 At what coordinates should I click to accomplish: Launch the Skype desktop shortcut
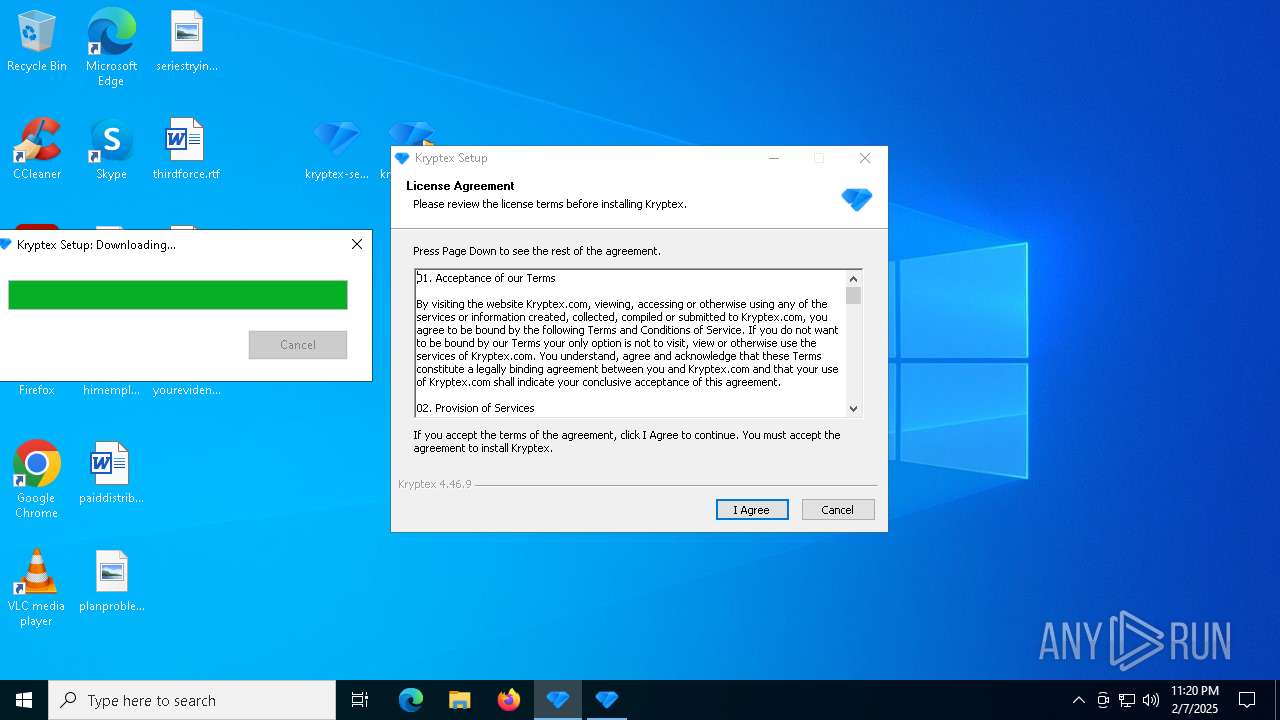(x=111, y=149)
